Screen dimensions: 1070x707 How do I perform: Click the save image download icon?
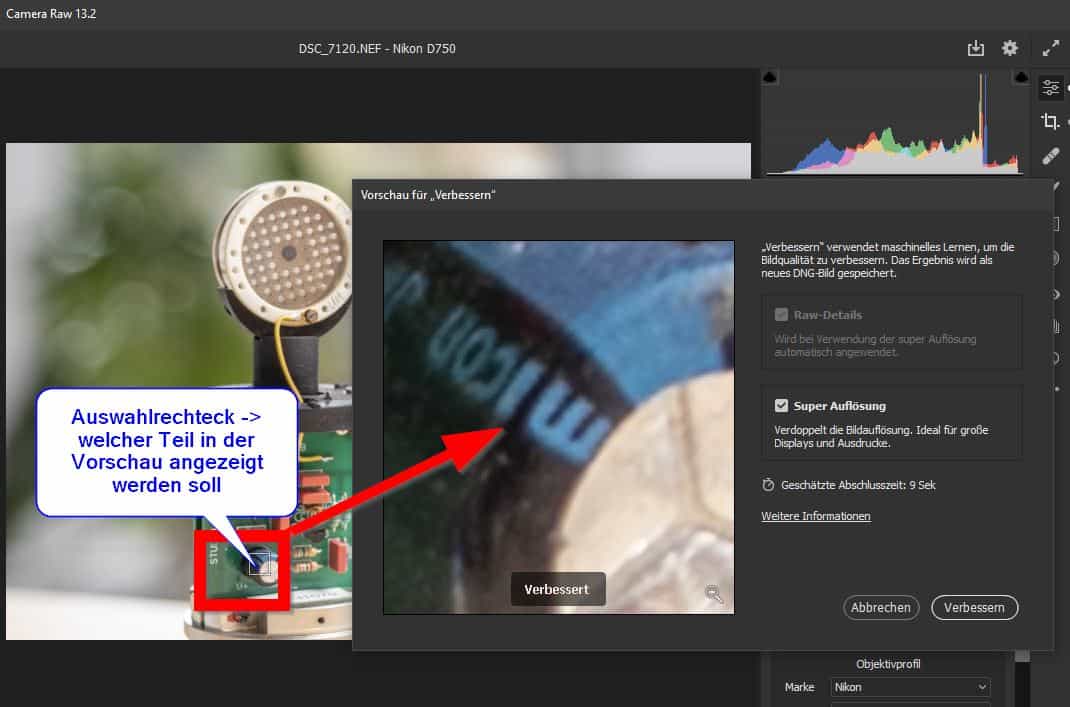click(x=976, y=48)
